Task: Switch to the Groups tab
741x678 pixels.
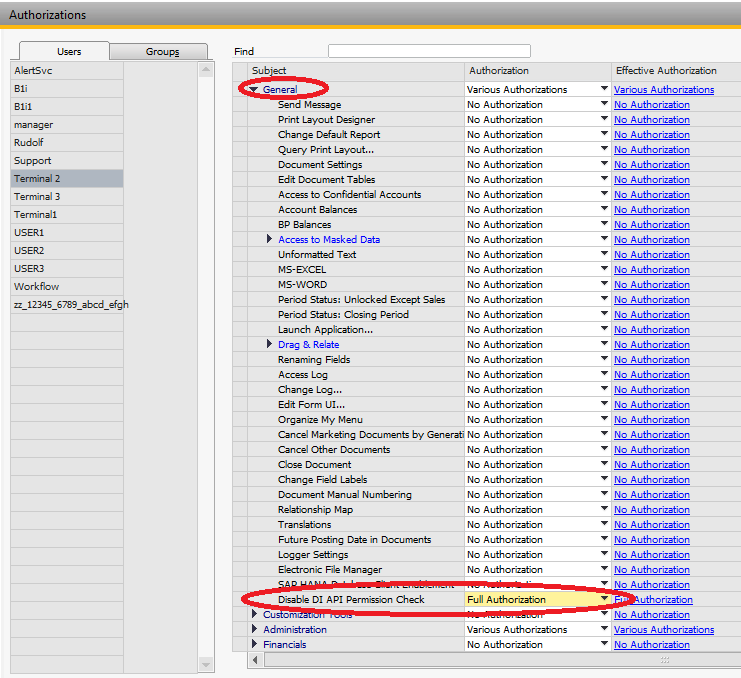Action: point(160,52)
